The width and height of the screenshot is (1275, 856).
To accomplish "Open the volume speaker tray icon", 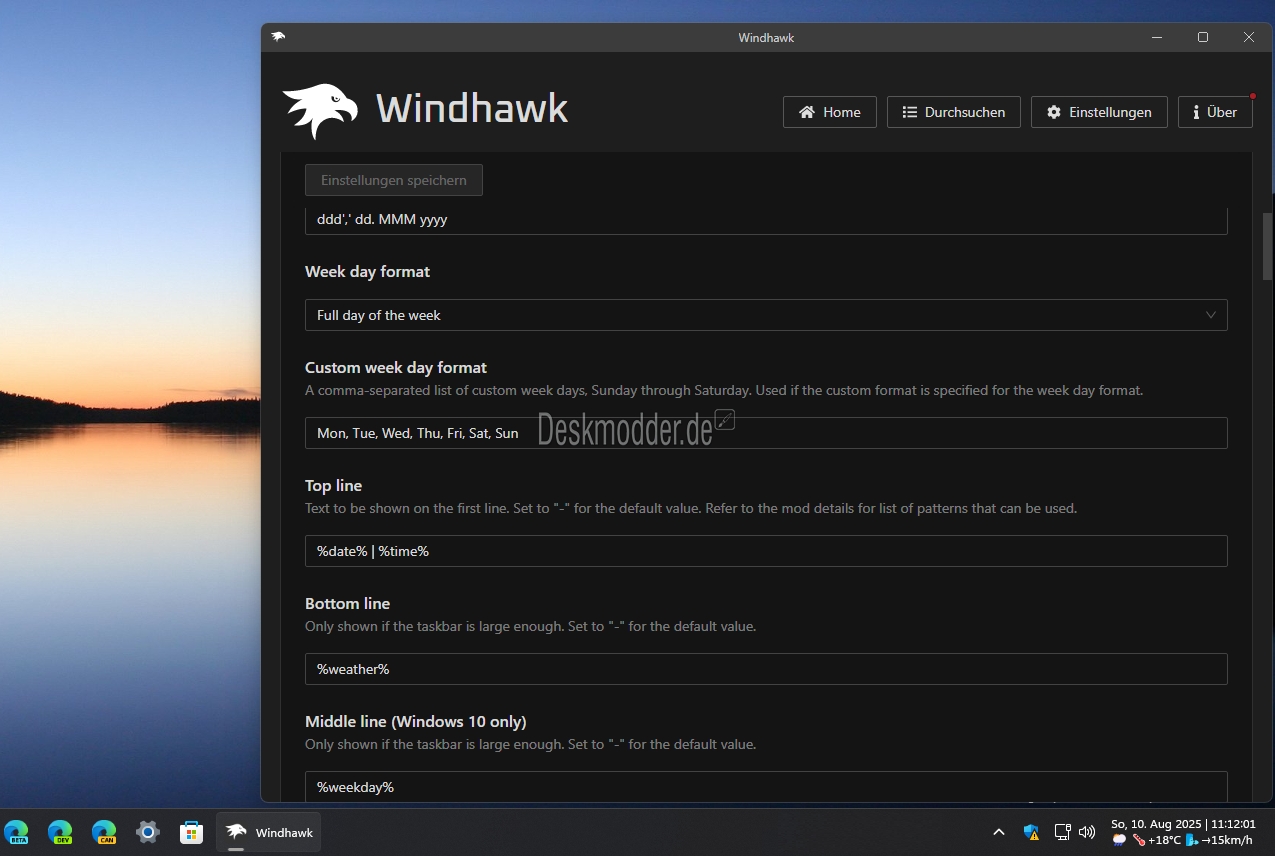I will pyautogui.click(x=1087, y=832).
